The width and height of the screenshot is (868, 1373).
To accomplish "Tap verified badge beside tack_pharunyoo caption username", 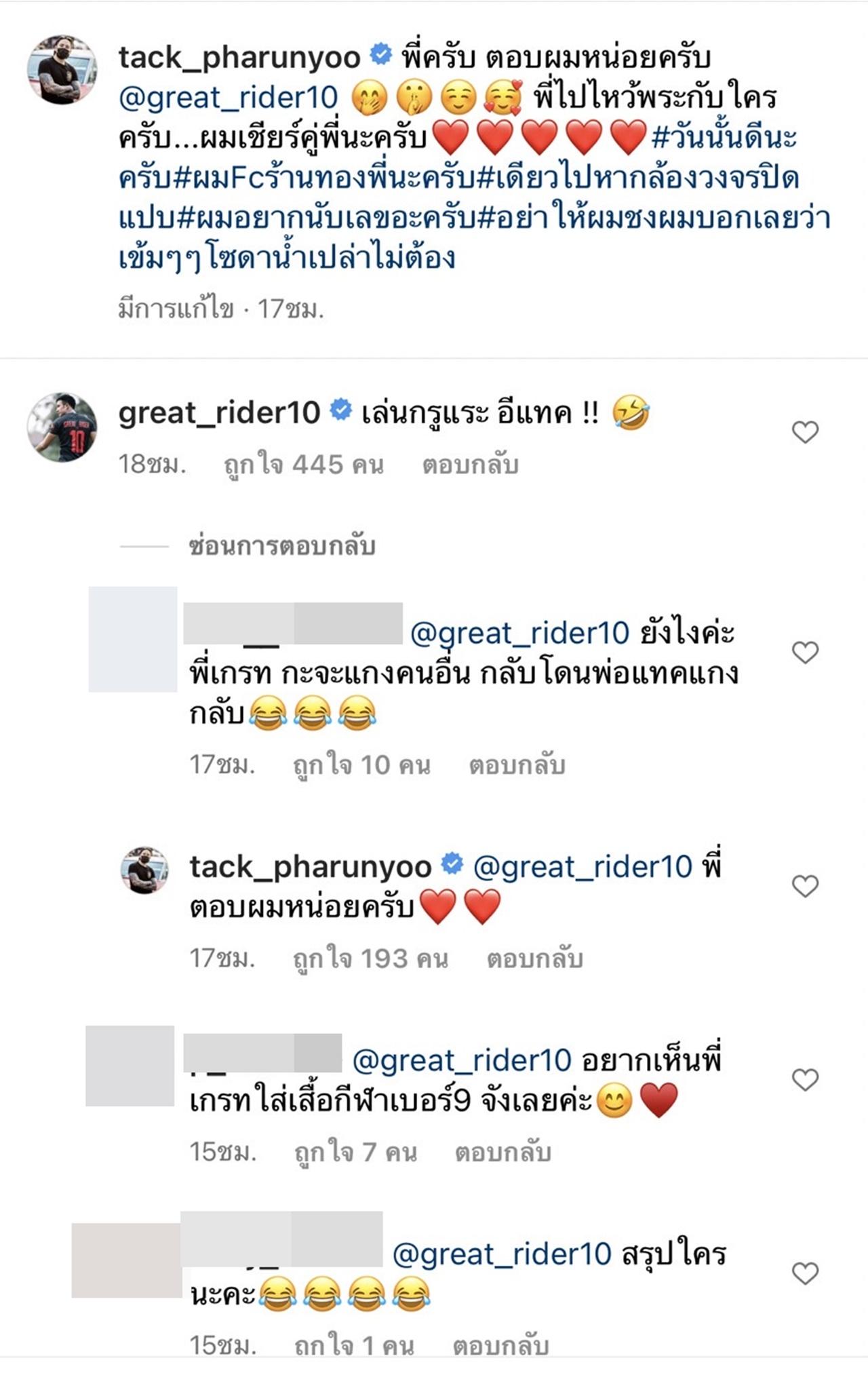I will tap(381, 55).
